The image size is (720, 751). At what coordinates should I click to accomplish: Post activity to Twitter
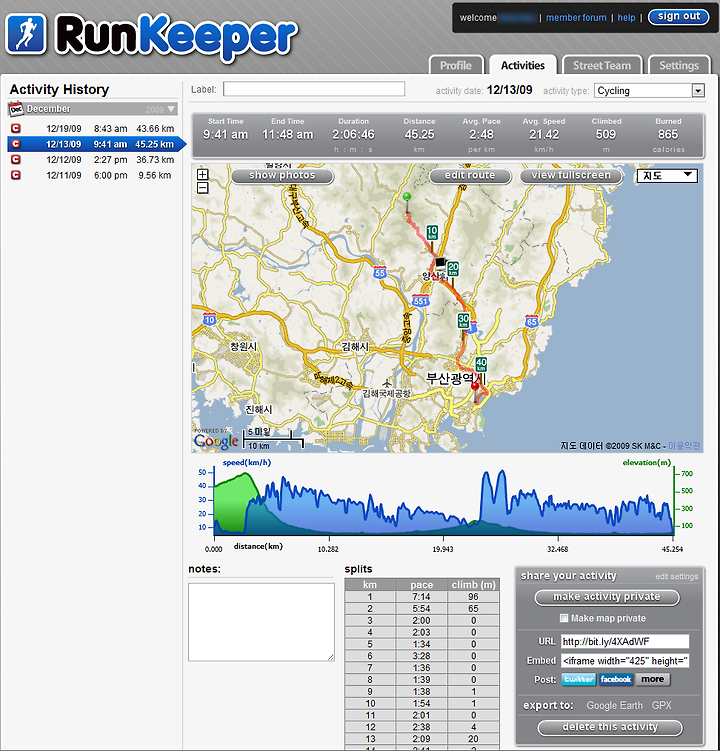579,679
